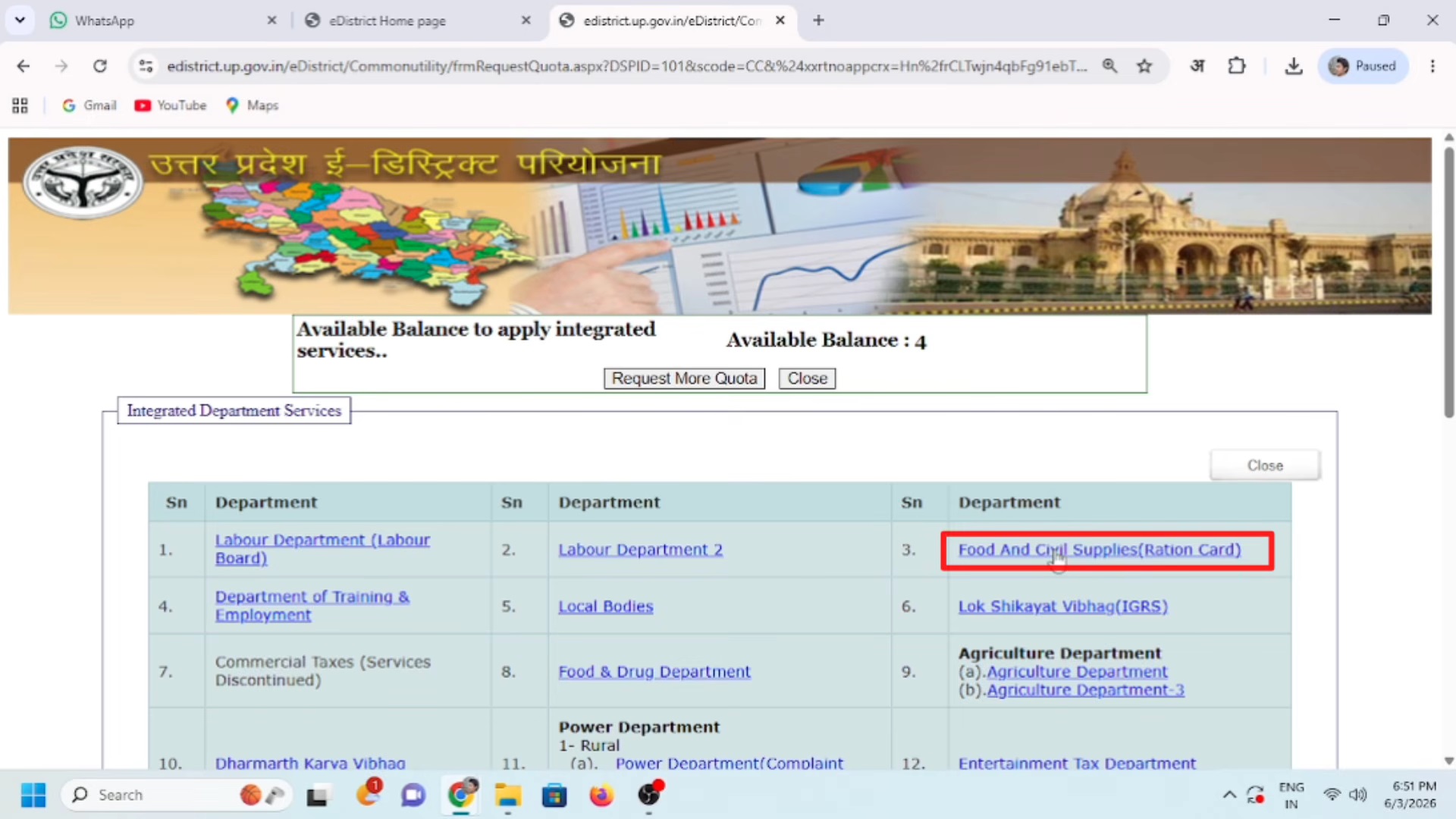Screen dimensions: 1456x819
Task: Open Firefox icon on taskbar
Action: [x=601, y=795]
